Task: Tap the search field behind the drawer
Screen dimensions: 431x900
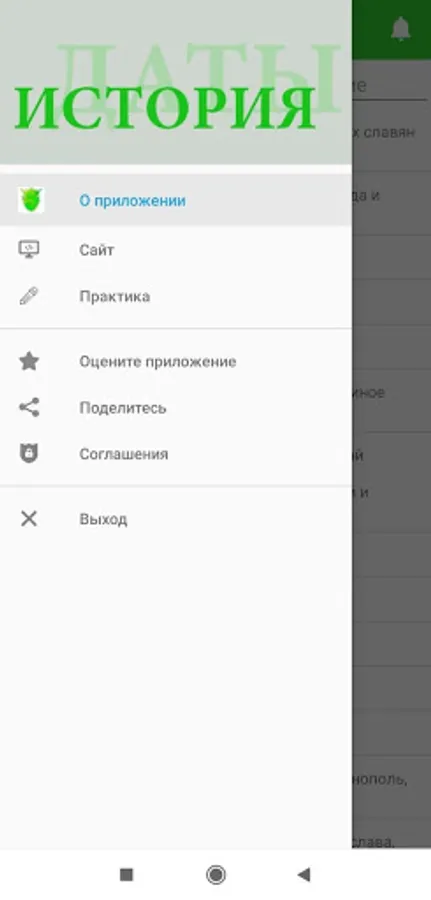Action: tap(390, 86)
